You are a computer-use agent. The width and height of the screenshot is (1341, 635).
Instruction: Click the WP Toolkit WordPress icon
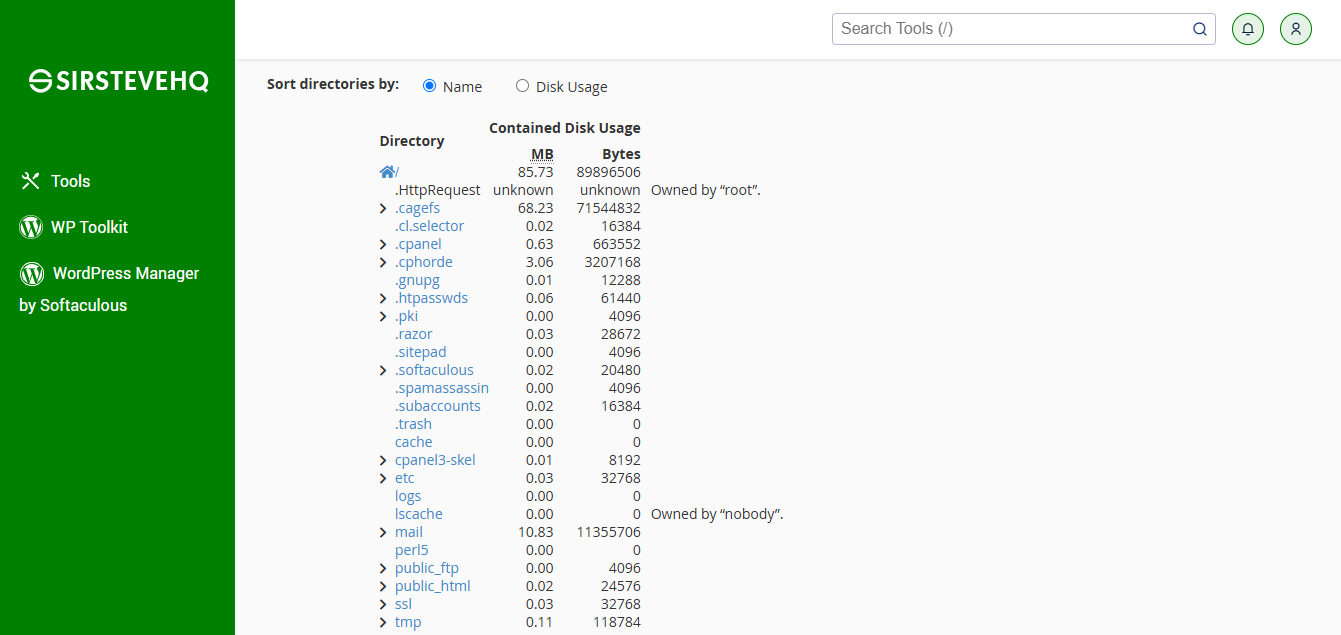31,227
